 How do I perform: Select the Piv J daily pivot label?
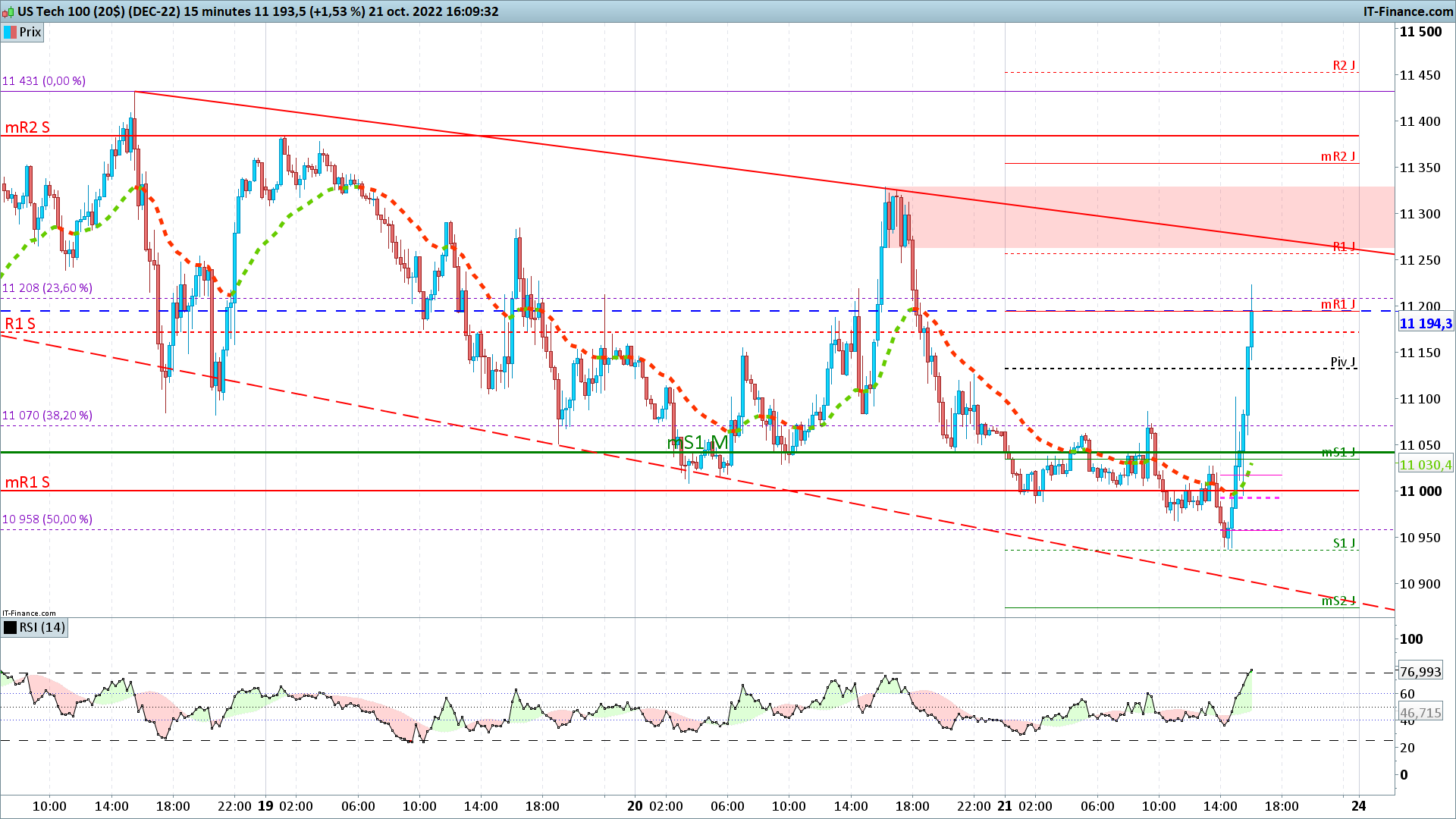[1343, 362]
